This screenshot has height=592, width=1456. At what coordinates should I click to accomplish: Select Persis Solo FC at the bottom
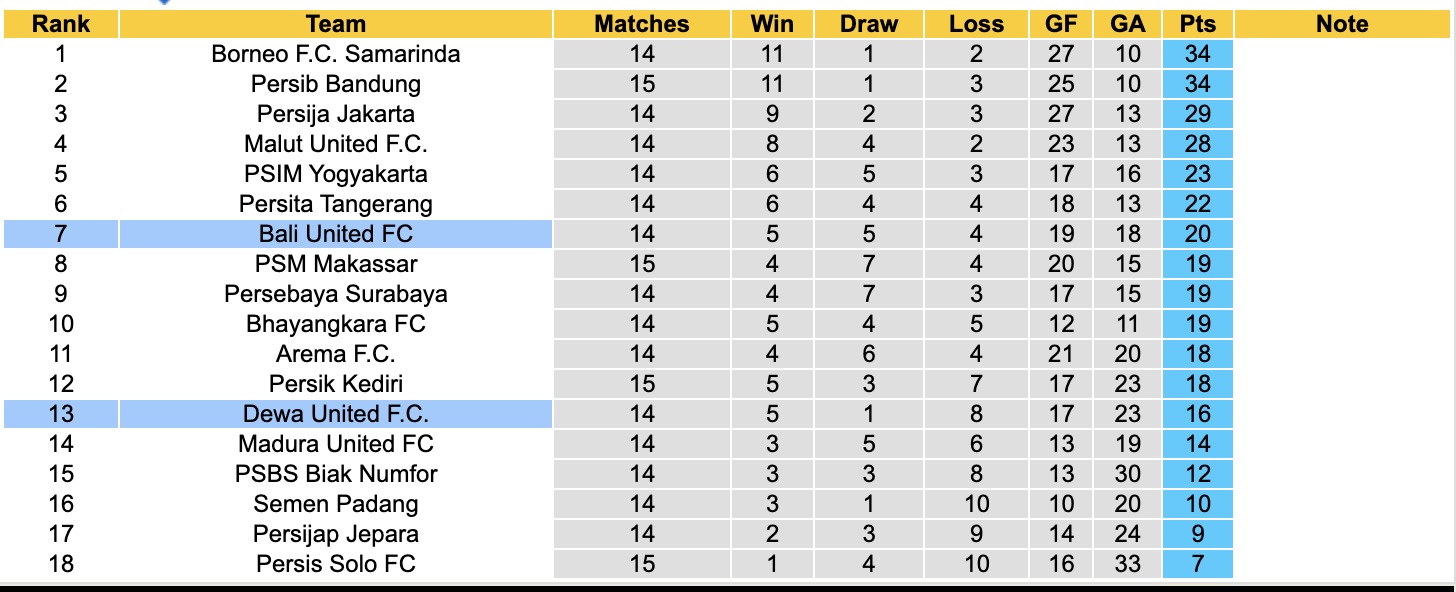pos(336,564)
